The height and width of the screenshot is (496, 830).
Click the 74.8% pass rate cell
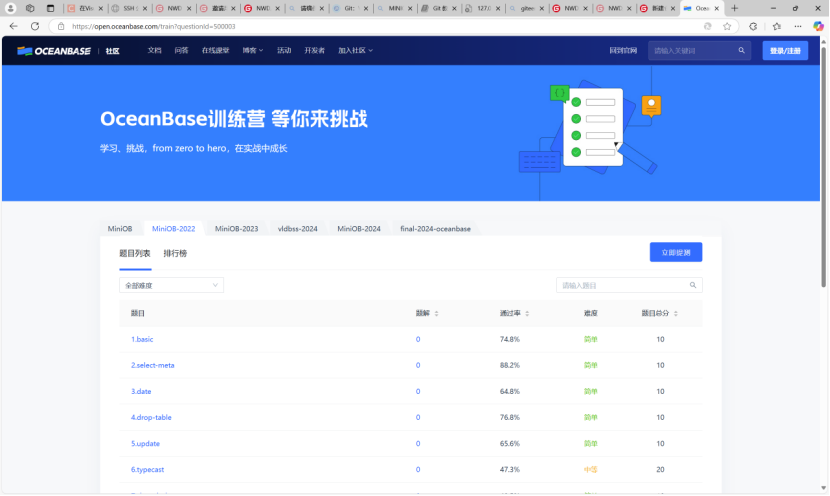tap(509, 339)
